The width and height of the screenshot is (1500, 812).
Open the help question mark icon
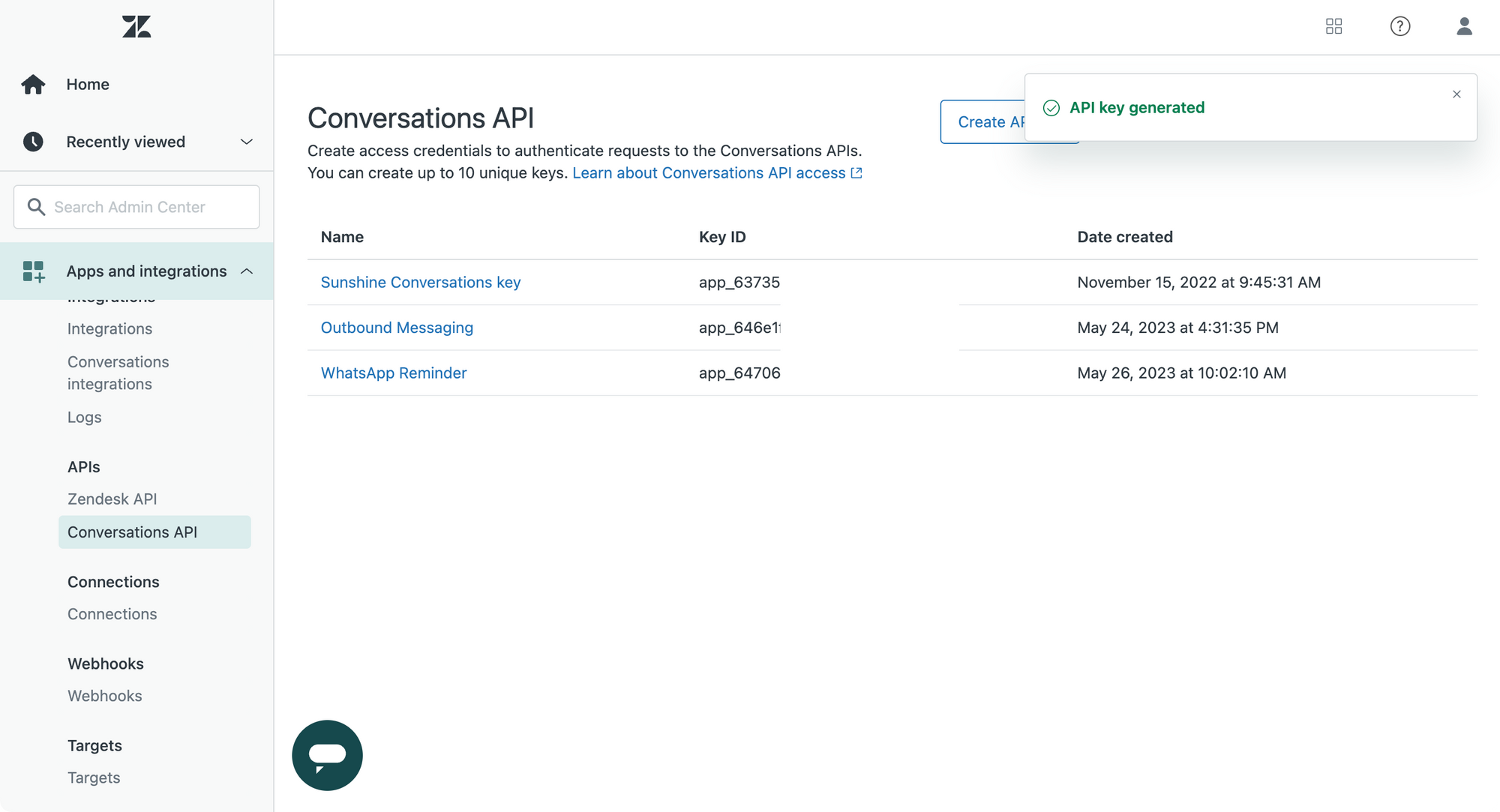click(x=1399, y=27)
